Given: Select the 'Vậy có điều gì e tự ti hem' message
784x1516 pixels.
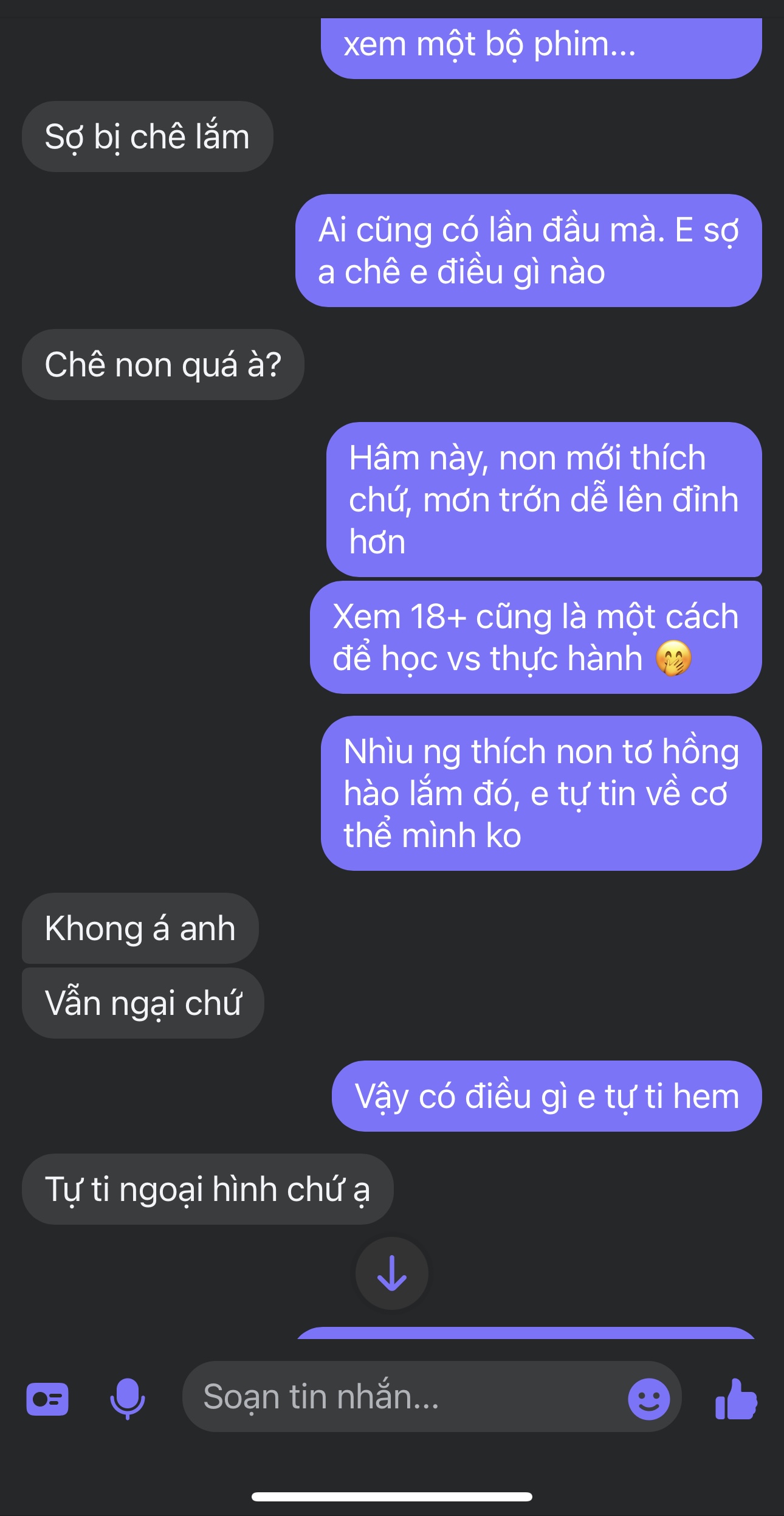Looking at the screenshot, I should [x=547, y=1096].
